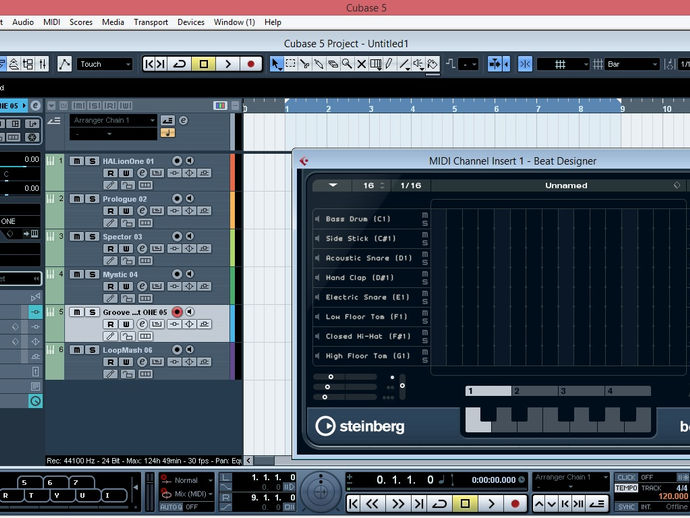690x518 pixels.
Task: Adjust the top swing slider in Beat Designer
Action: point(345,377)
